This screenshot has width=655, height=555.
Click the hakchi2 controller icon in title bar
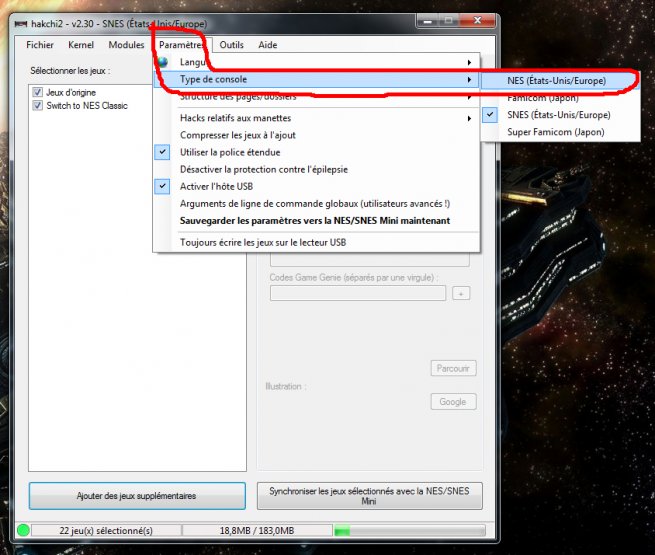20,24
